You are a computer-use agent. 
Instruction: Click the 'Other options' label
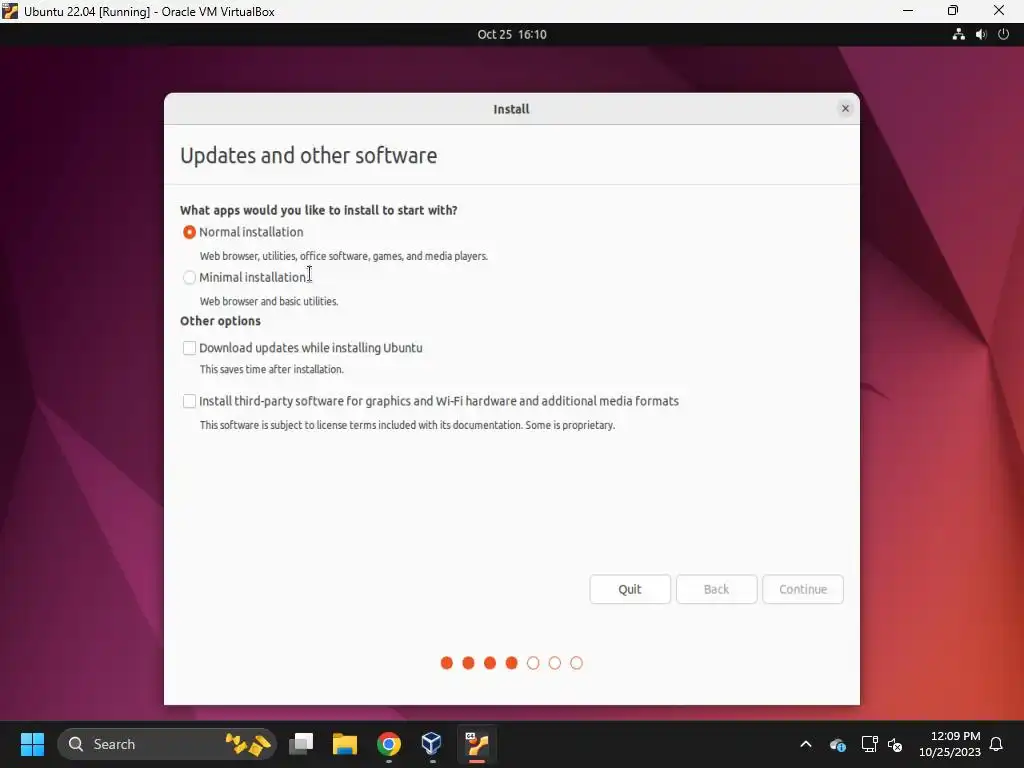click(220, 321)
